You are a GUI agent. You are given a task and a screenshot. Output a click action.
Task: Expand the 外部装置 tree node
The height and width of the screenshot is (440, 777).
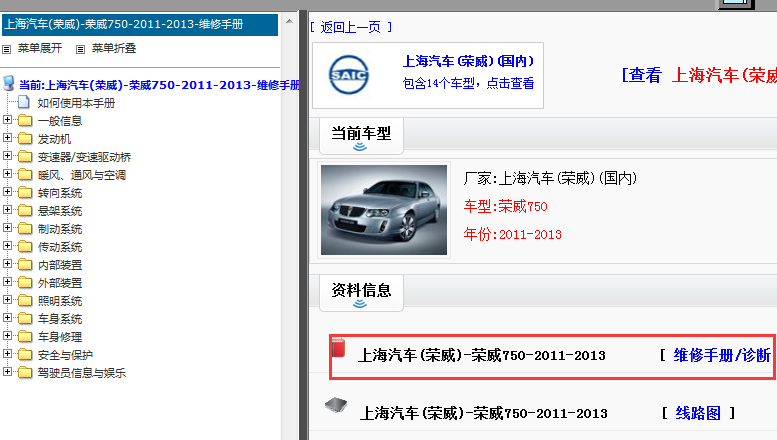point(7,281)
